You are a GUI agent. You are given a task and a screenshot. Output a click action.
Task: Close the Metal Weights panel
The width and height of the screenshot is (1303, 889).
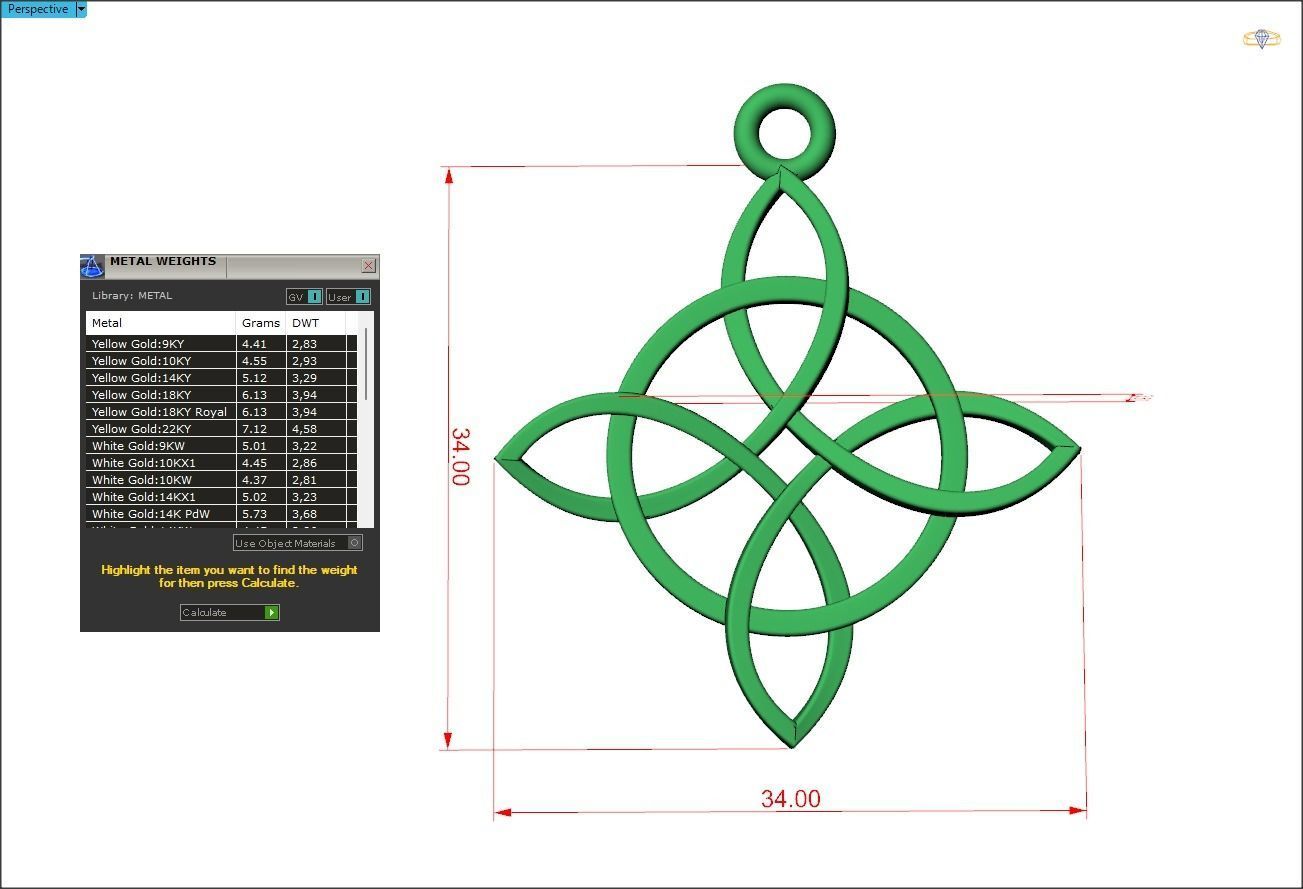tap(368, 265)
